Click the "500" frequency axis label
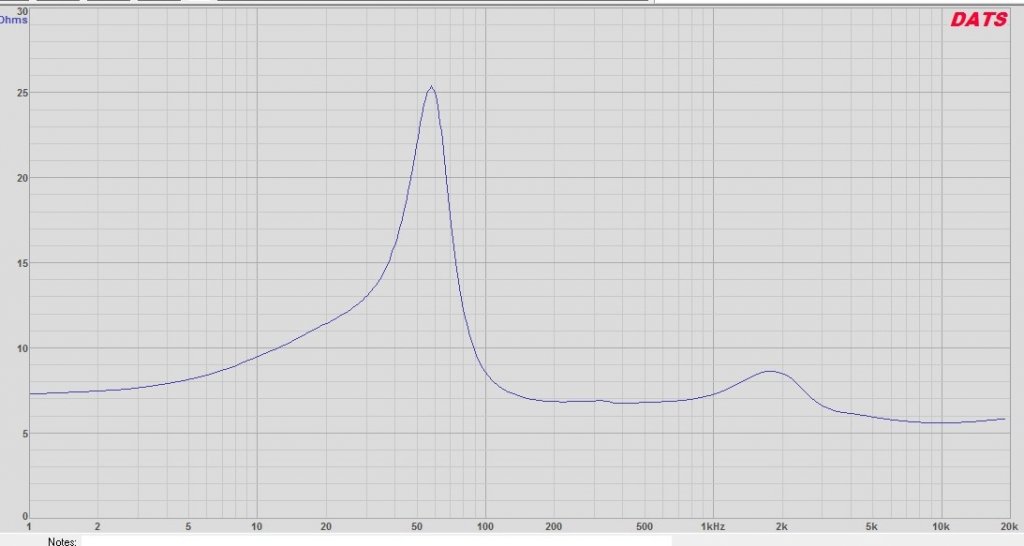 pyautogui.click(x=644, y=526)
